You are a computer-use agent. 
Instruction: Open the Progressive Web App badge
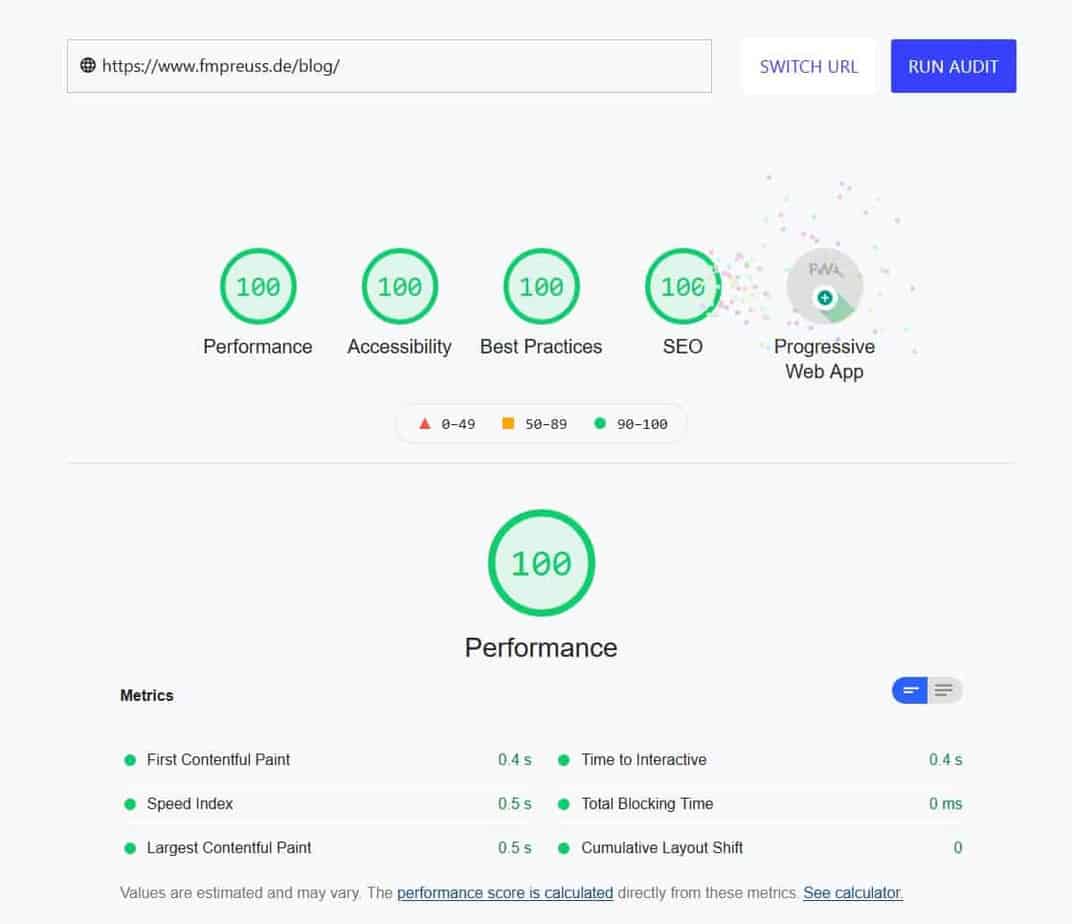pos(825,286)
